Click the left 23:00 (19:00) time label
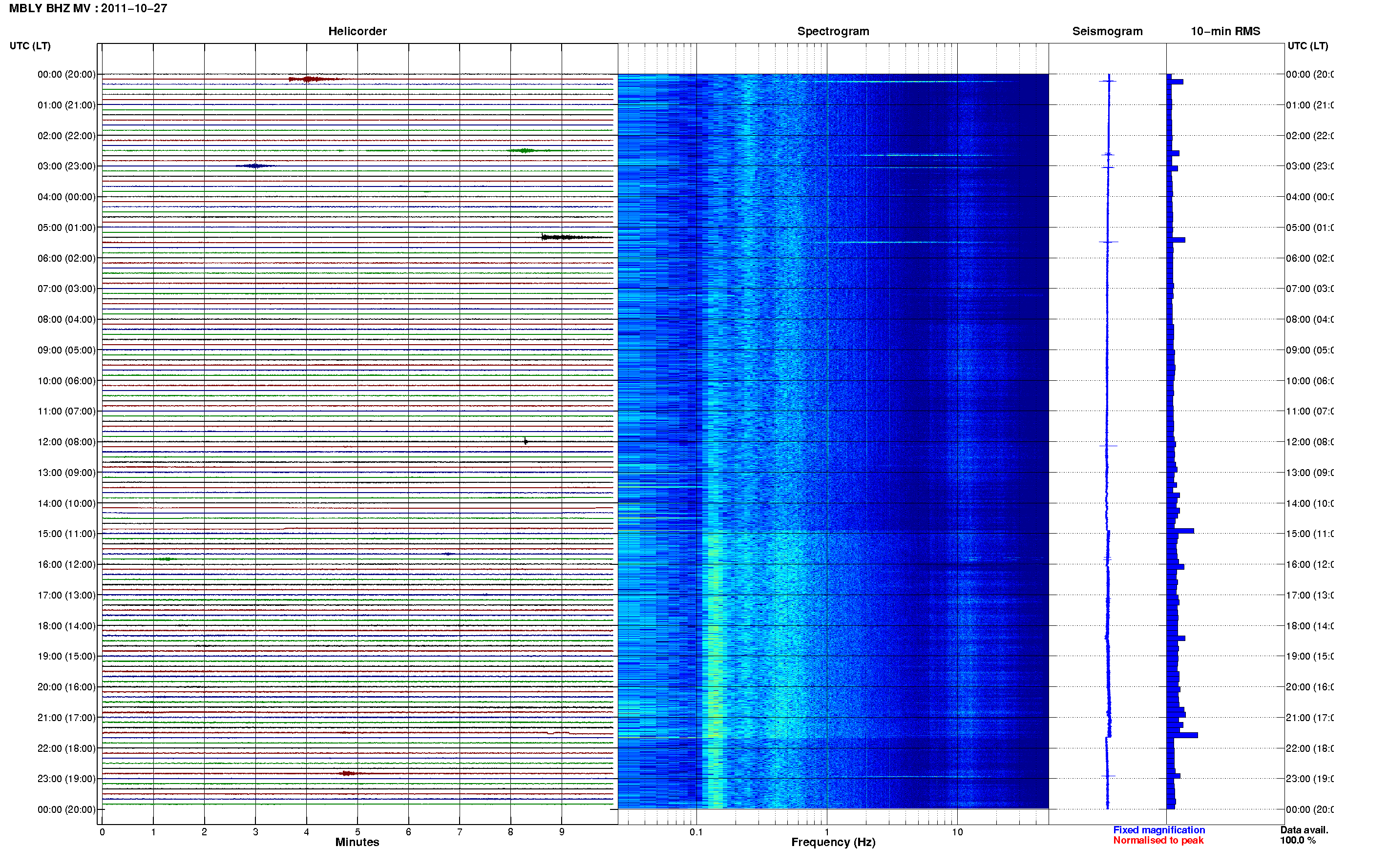The width and height of the screenshot is (1389, 868). (x=66, y=779)
